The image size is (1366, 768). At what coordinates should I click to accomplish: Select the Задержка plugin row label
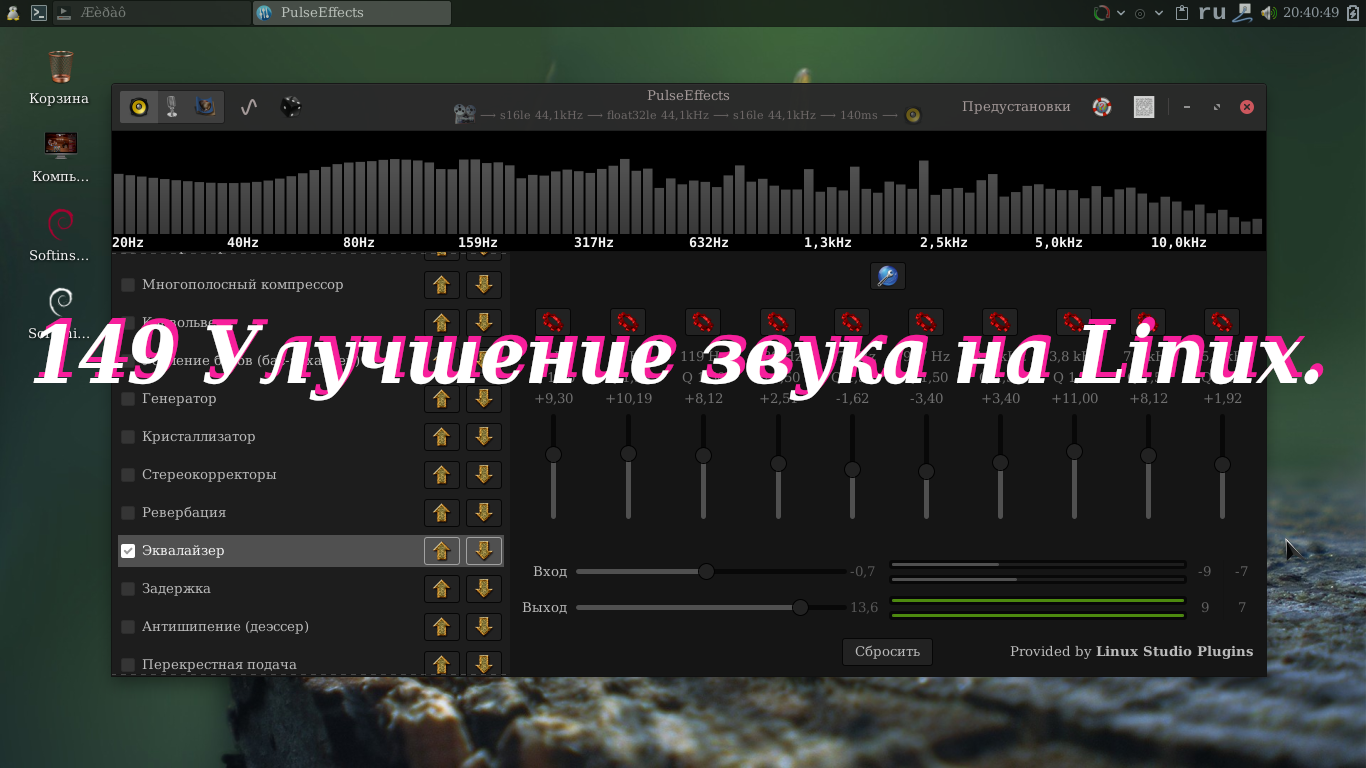coord(176,589)
